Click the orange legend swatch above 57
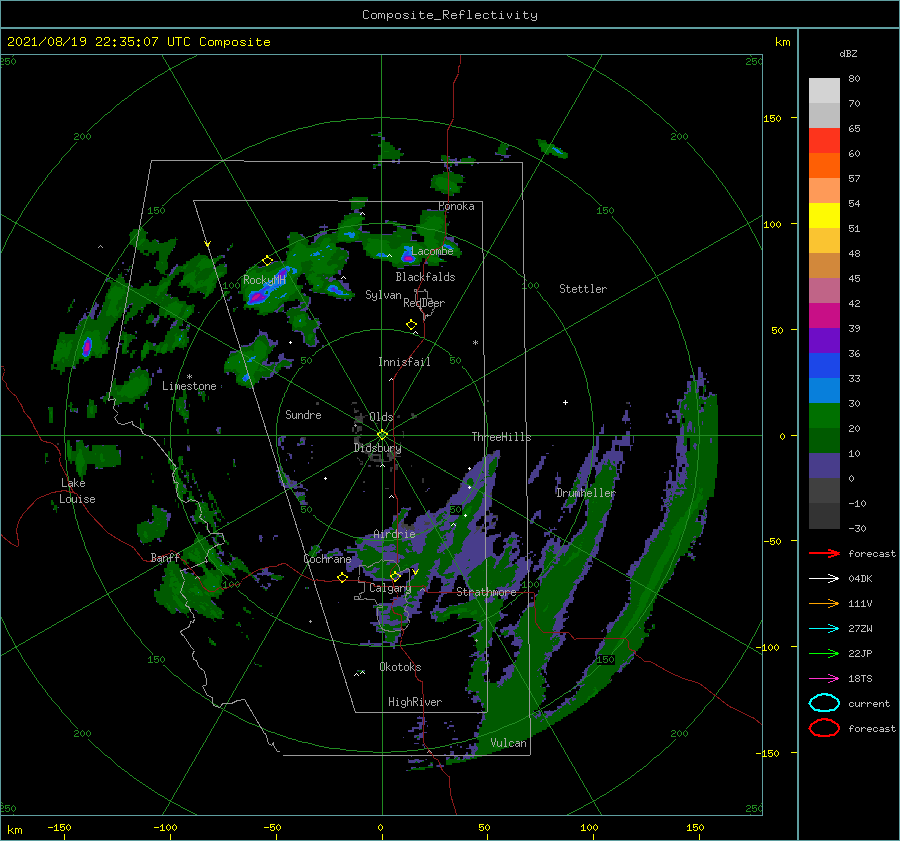Screen dimensions: 900x841 [x=824, y=165]
